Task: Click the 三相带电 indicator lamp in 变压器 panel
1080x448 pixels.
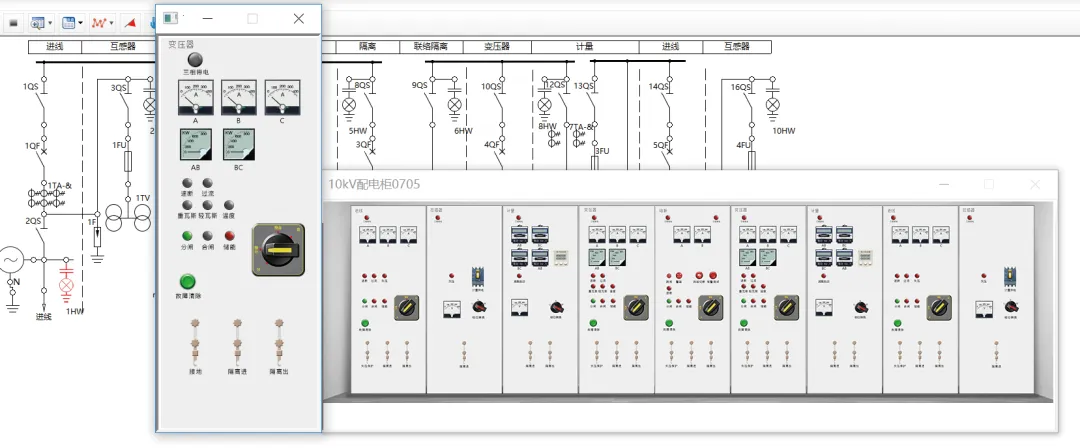Action: click(196, 59)
